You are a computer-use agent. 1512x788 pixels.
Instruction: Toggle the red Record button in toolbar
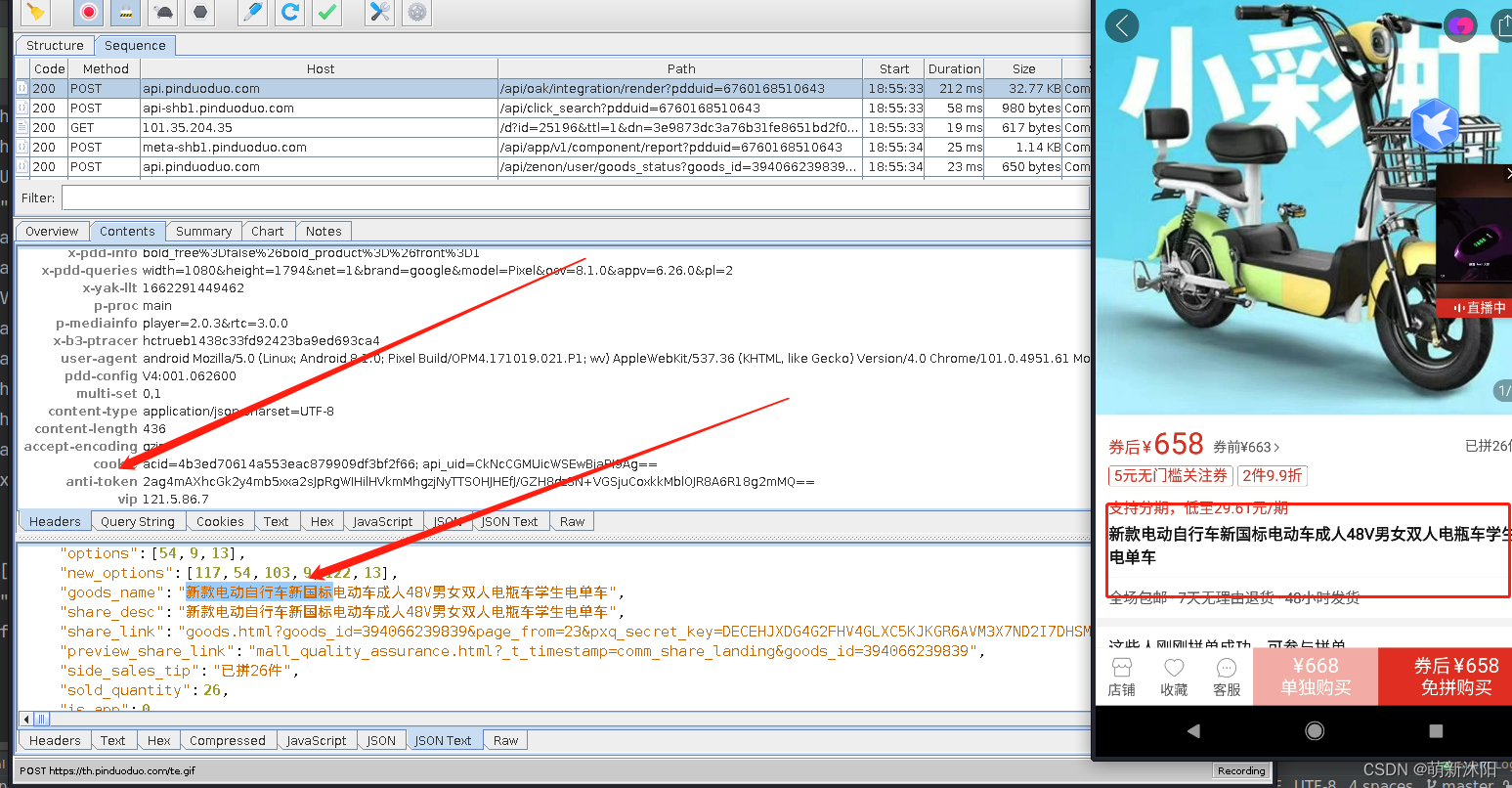point(89,12)
